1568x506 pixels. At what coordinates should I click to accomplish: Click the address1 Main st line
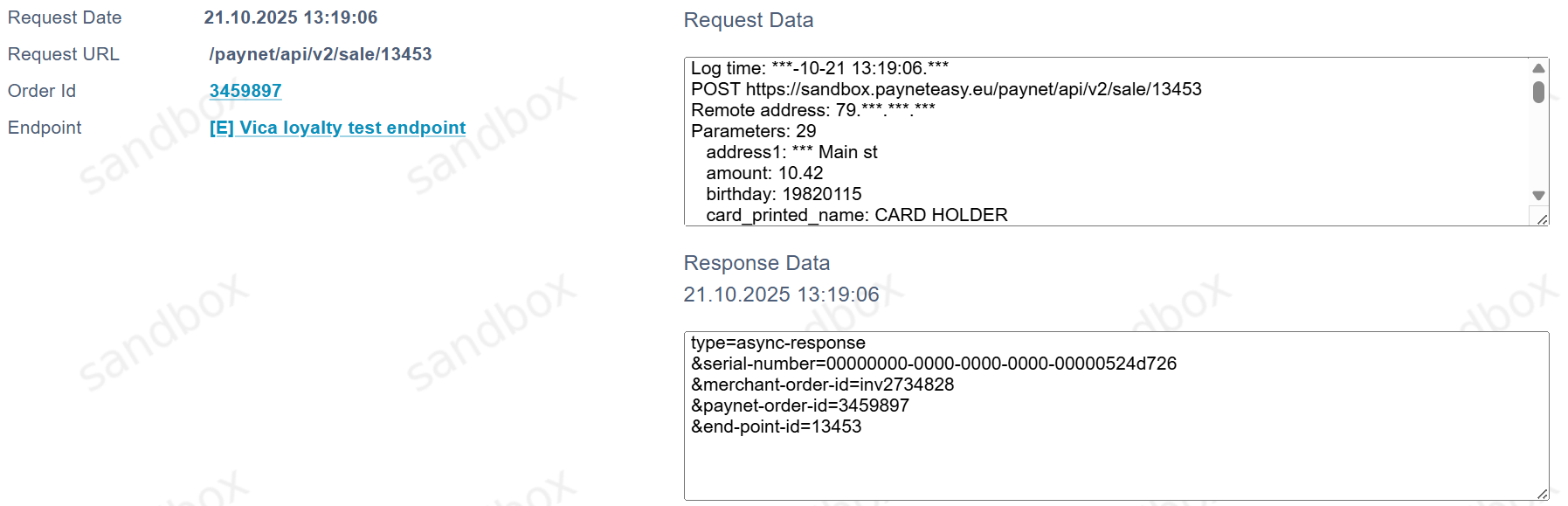coord(791,152)
